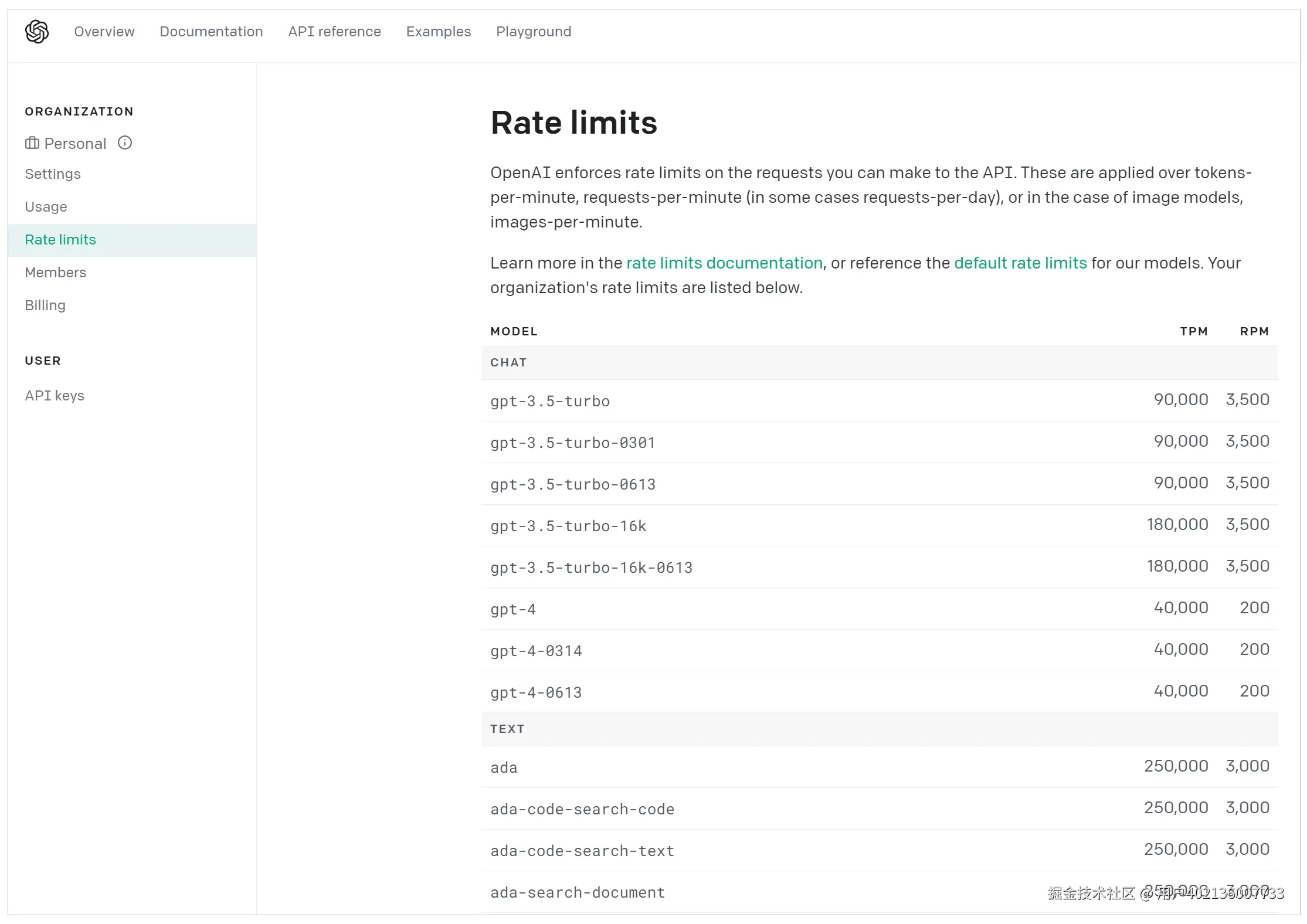Click the Personal organization name
The height and width of the screenshot is (924, 1307).
tap(75, 144)
